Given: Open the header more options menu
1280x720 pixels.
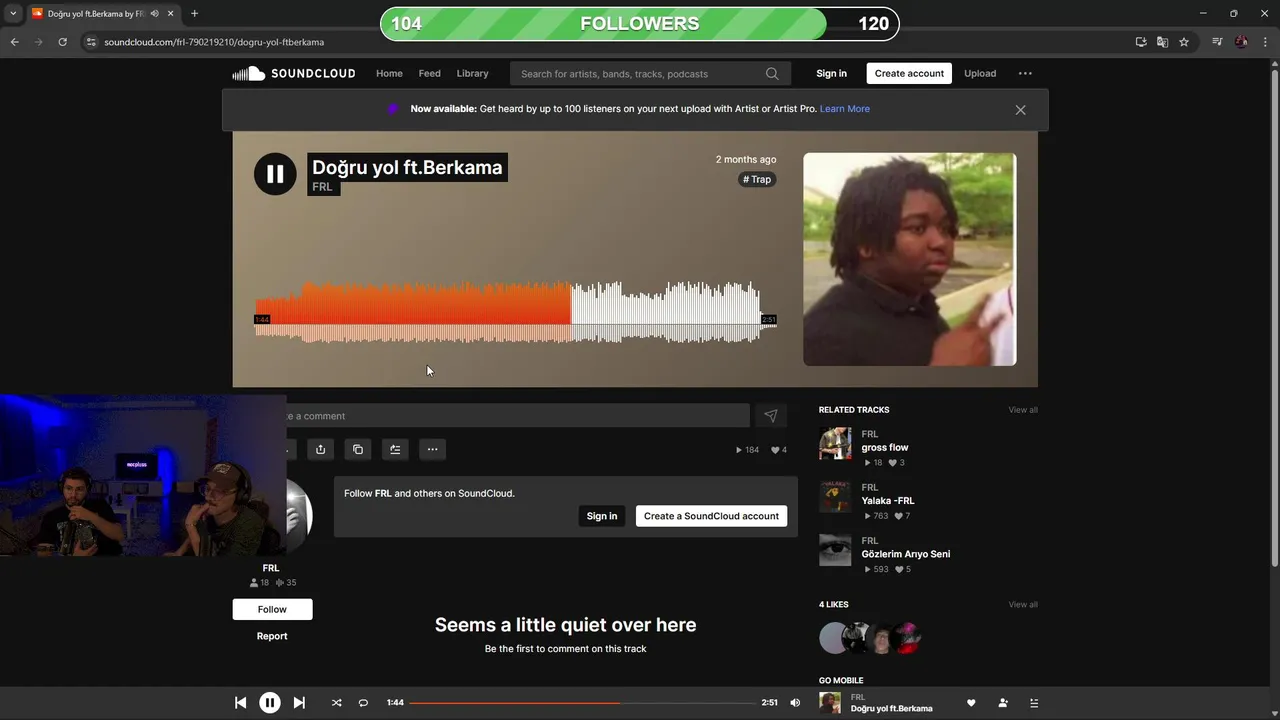Looking at the screenshot, I should (x=1025, y=73).
